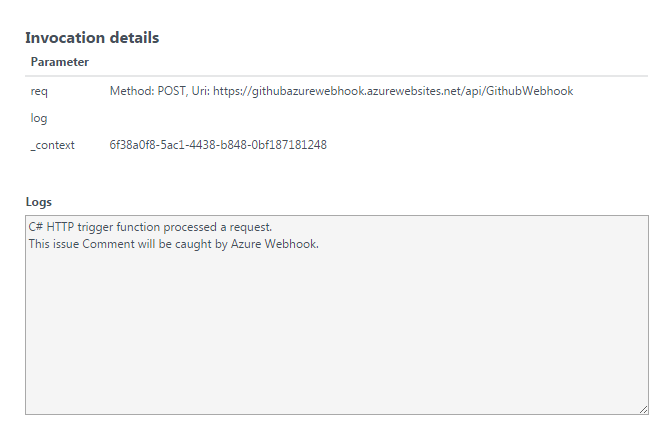Click the _context GUID value

click(x=218, y=145)
